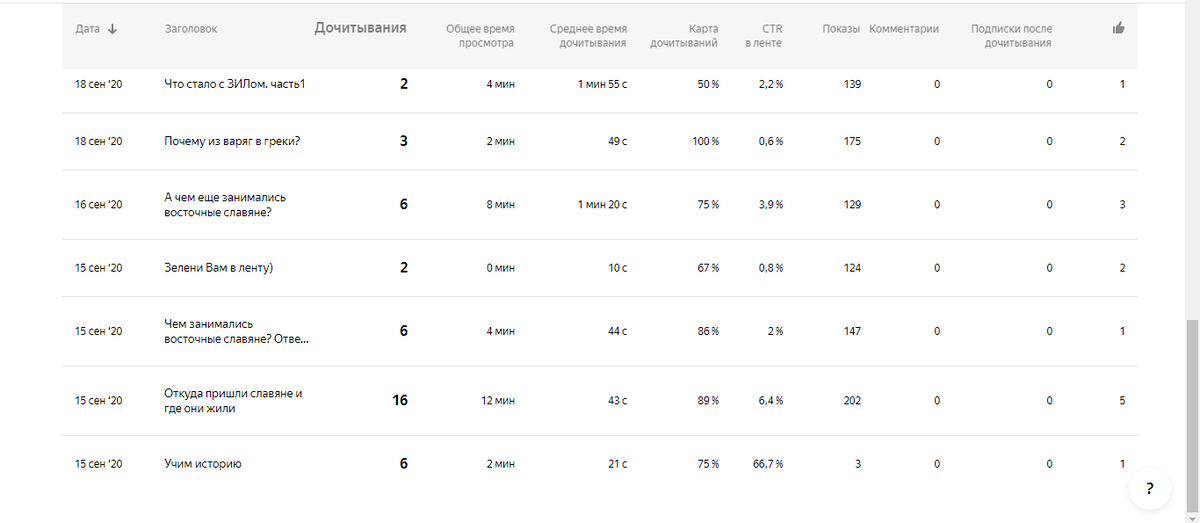Click the Заголовок column header

point(191,29)
